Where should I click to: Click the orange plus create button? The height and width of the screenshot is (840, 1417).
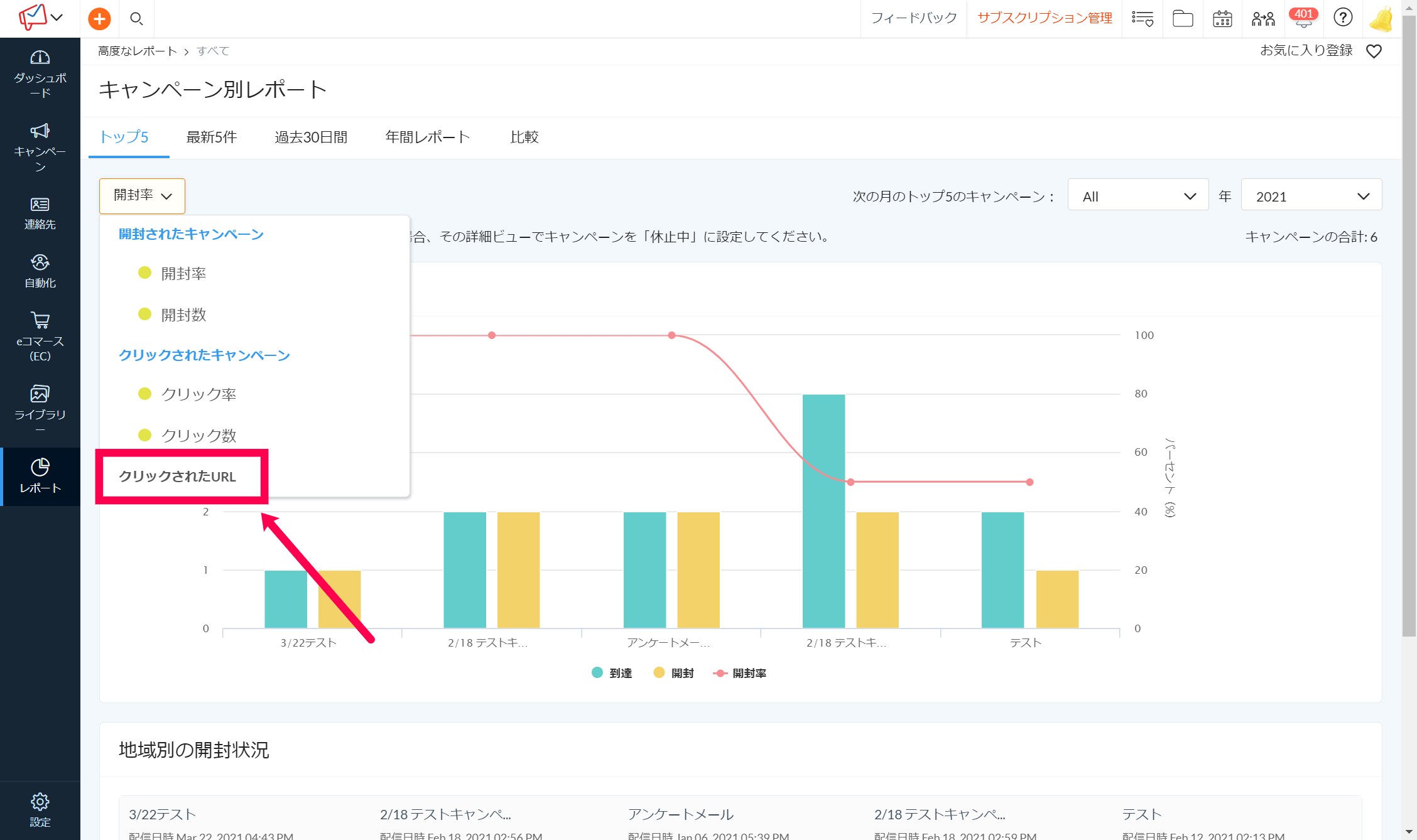tap(99, 19)
